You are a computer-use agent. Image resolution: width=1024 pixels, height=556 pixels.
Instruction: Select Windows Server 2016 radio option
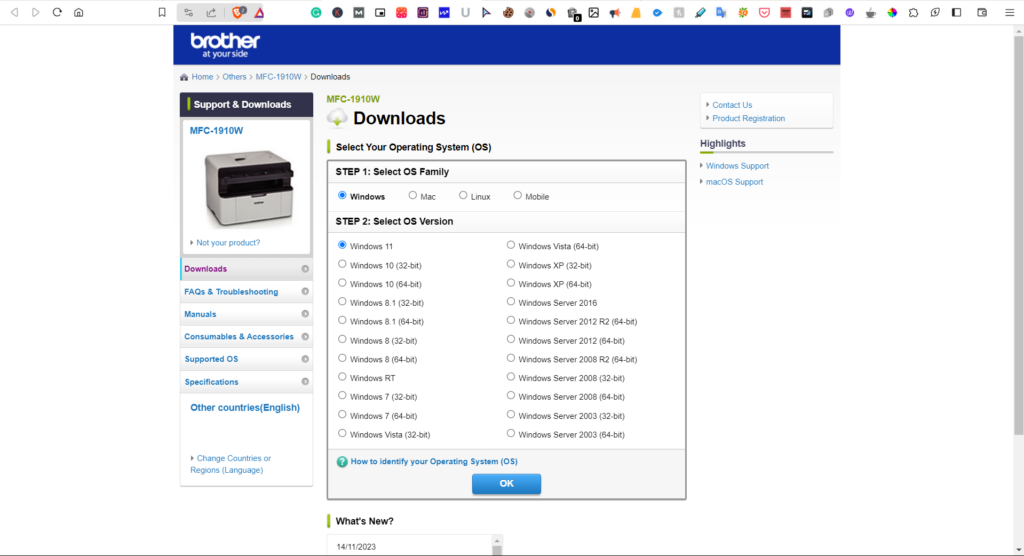(511, 302)
